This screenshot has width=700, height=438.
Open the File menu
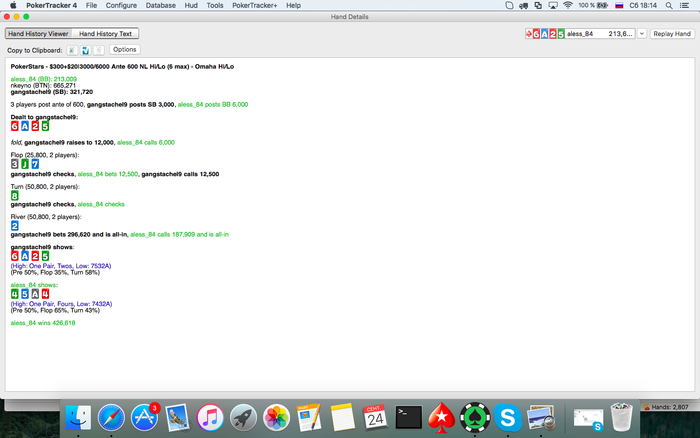(x=91, y=5)
